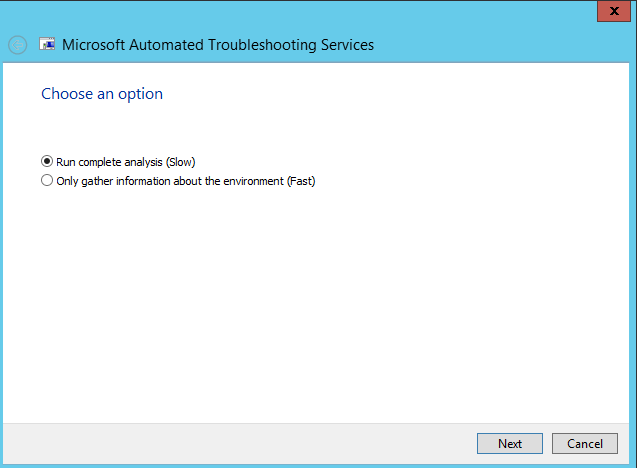Click the word 'Next' in the footer
This screenshot has height=468, width=637.
click(510, 444)
